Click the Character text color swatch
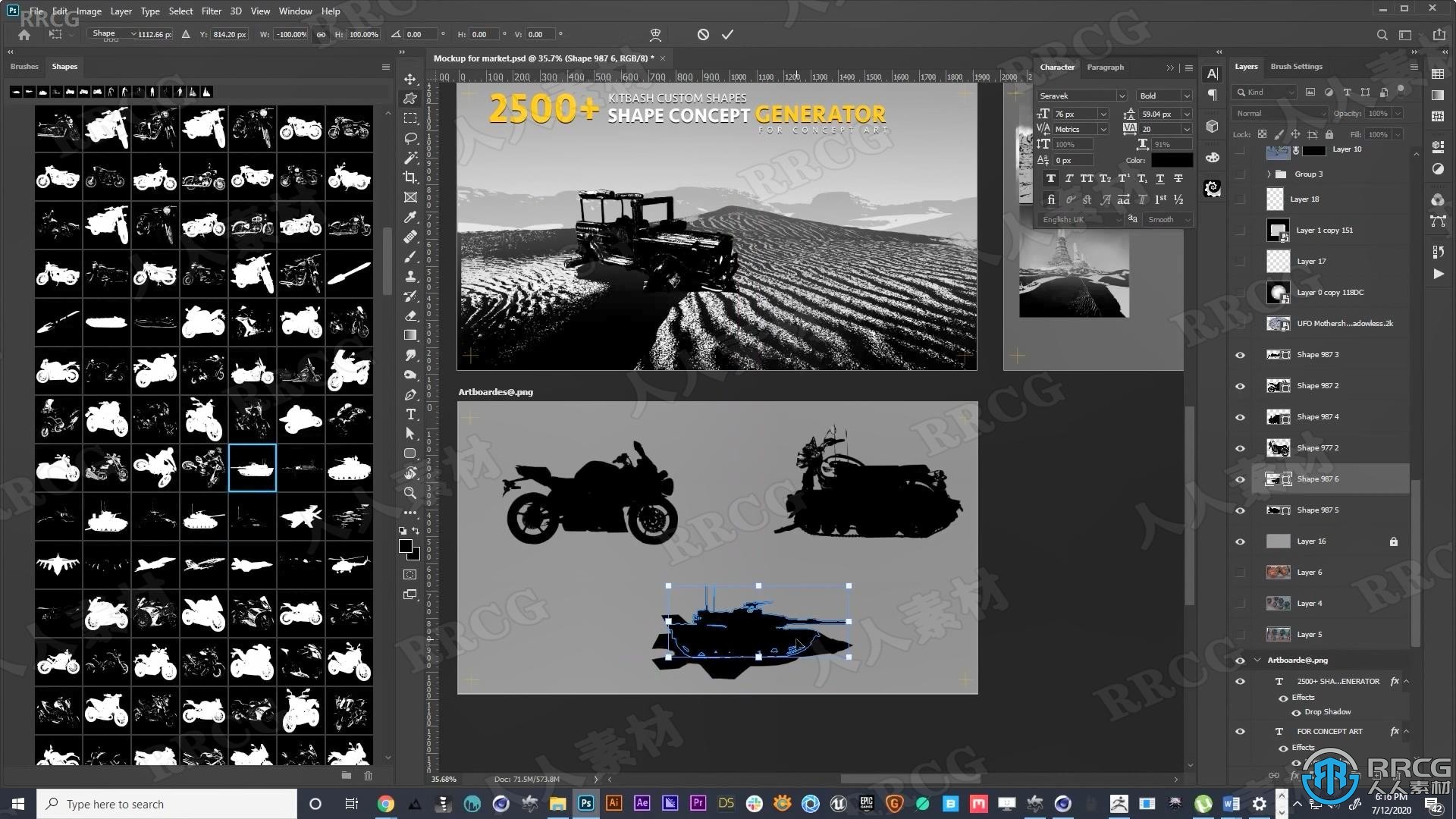Viewport: 1456px width, 819px height. [1172, 160]
